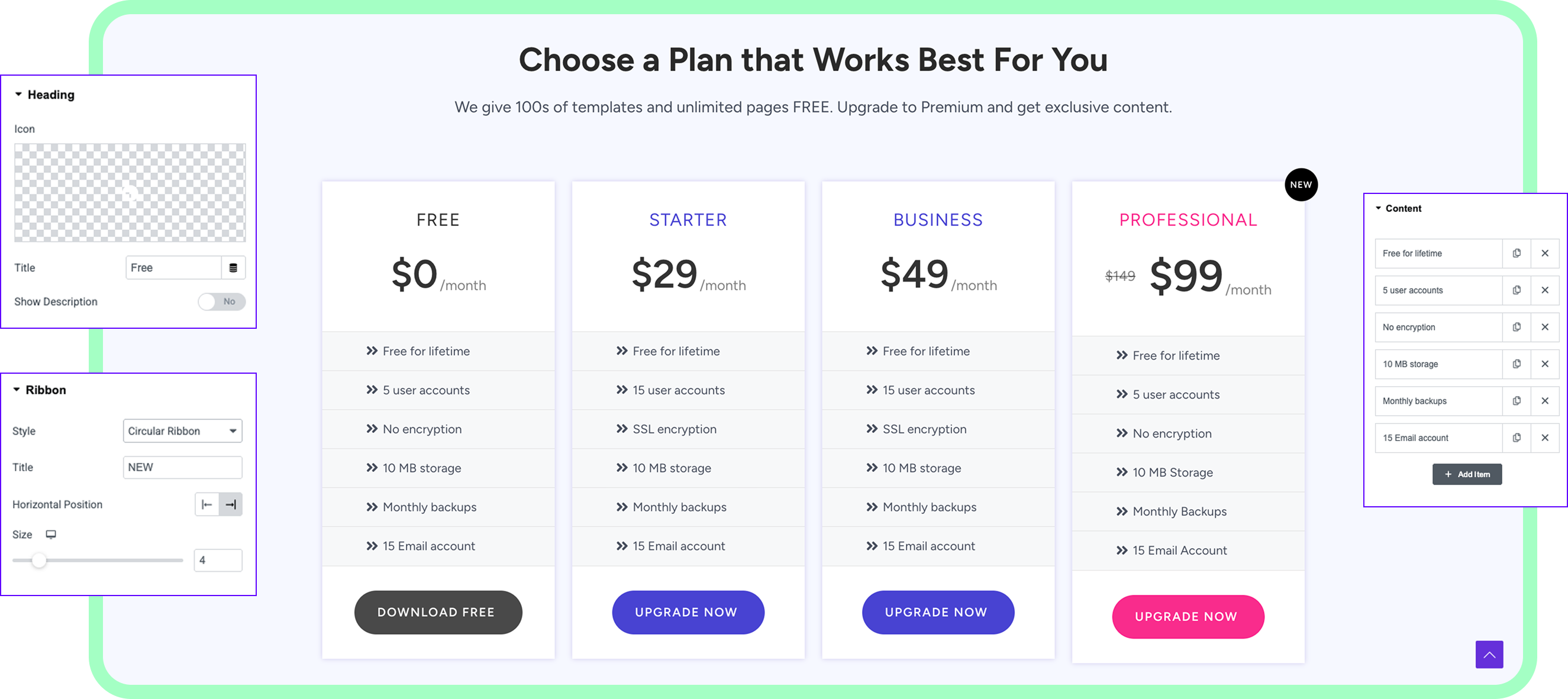
Task: Collapse the Content section
Action: (x=1378, y=208)
